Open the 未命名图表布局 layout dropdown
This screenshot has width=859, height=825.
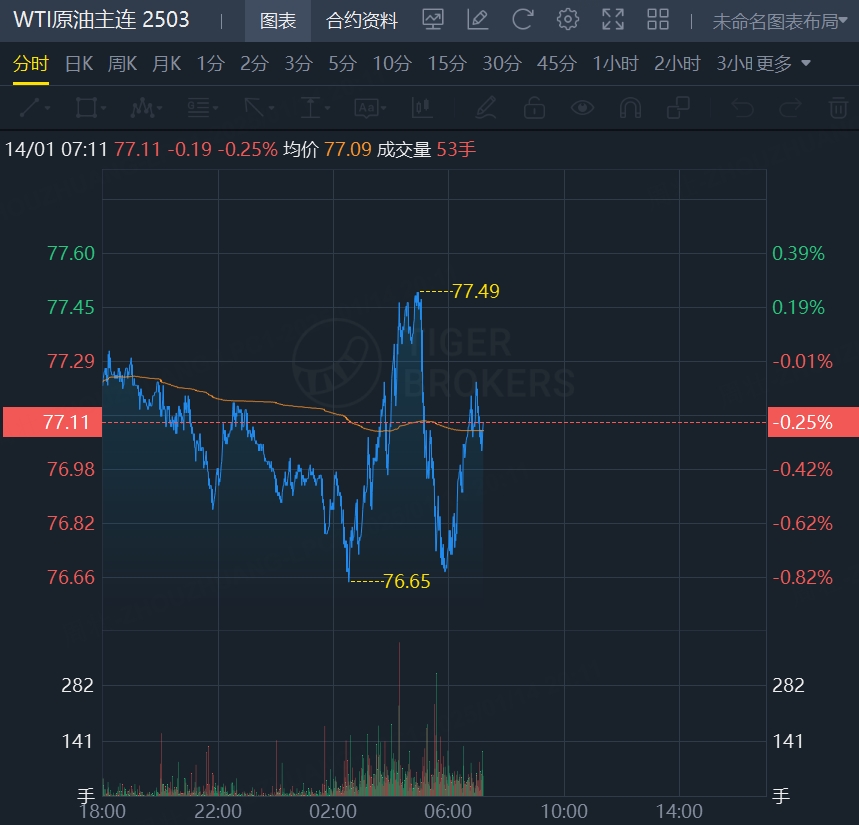pos(780,21)
